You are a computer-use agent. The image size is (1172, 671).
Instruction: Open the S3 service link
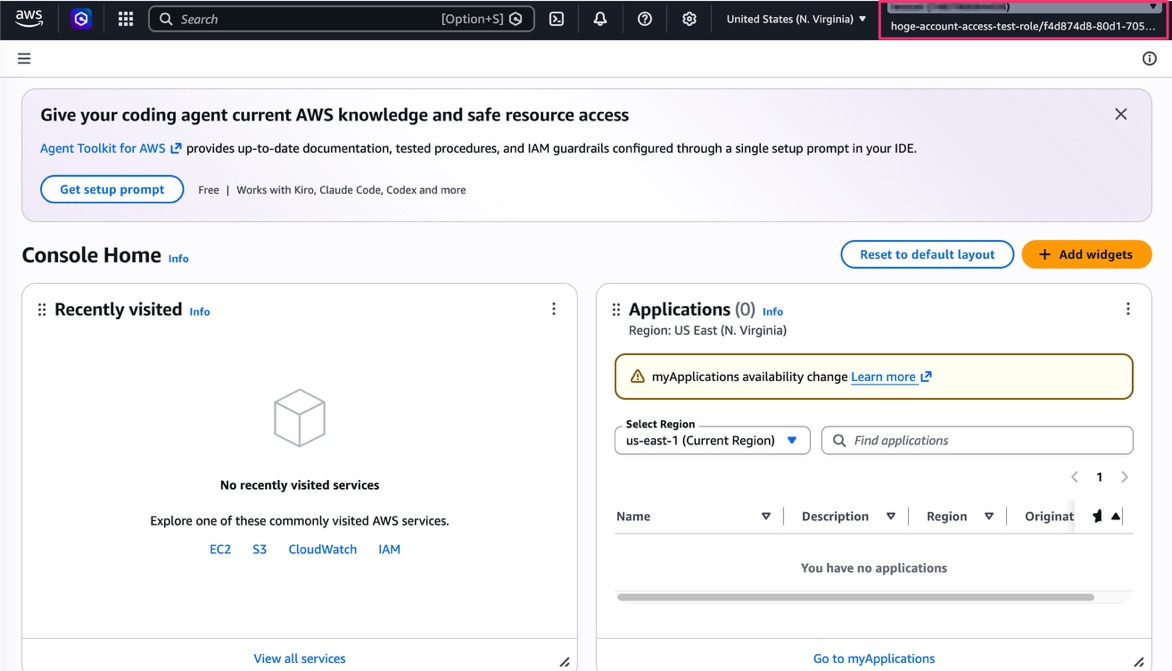259,549
